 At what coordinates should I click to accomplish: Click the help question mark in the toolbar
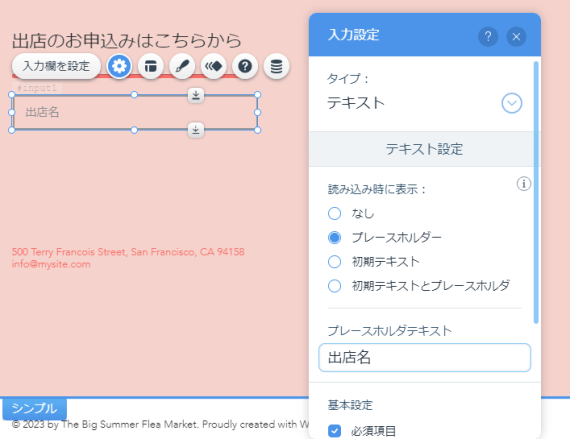click(245, 66)
